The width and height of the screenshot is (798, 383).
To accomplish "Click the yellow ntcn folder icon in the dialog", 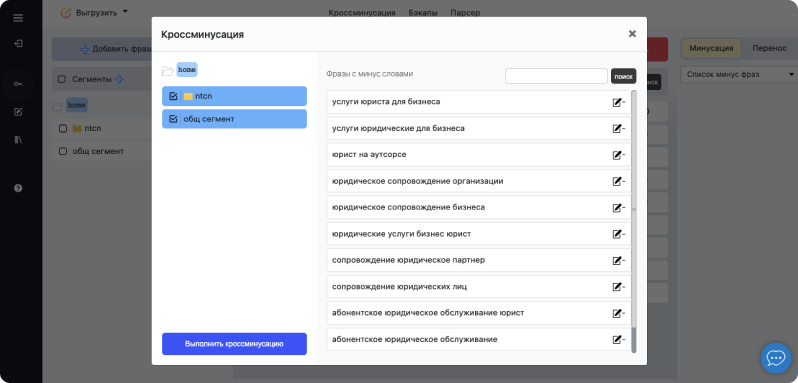I will 188,96.
